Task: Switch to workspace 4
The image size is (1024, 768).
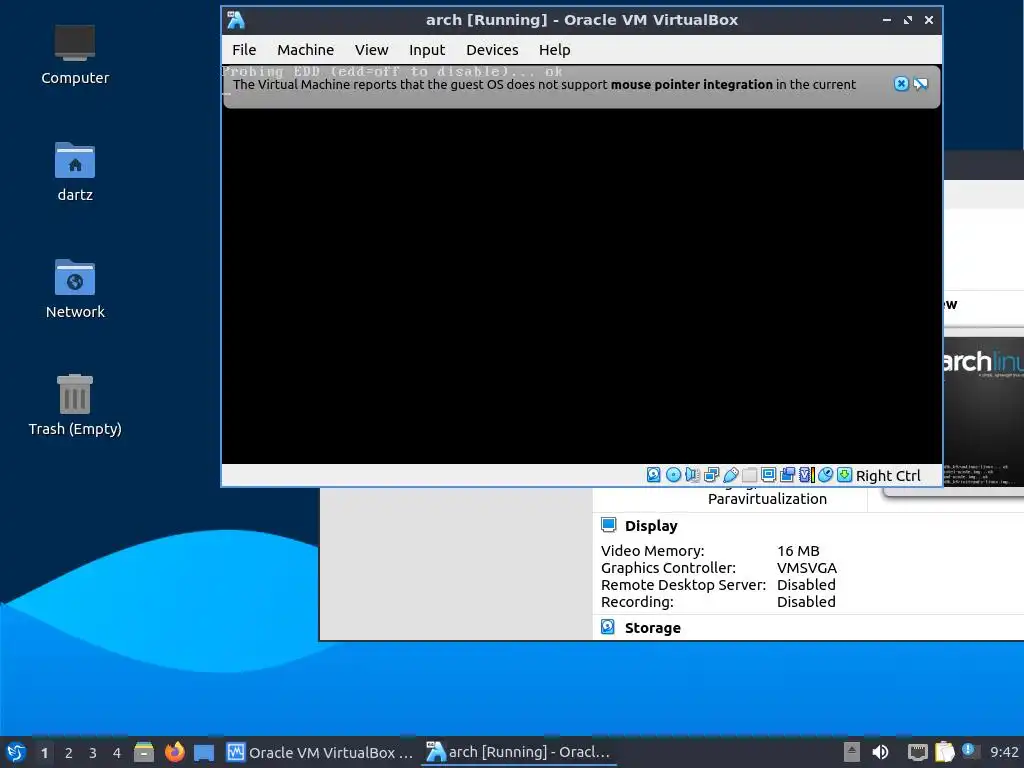Action: coord(117,753)
